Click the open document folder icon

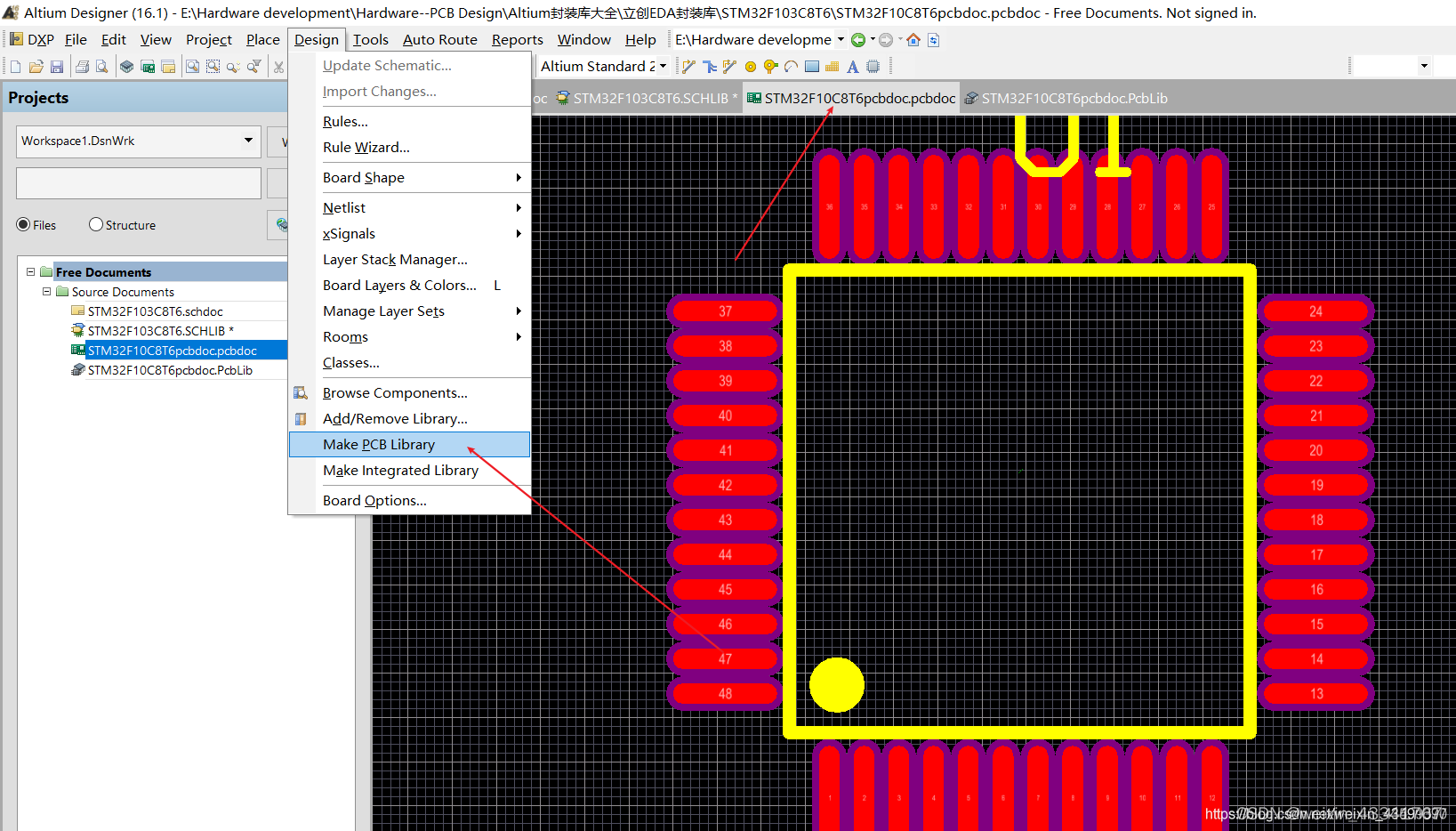(36, 67)
